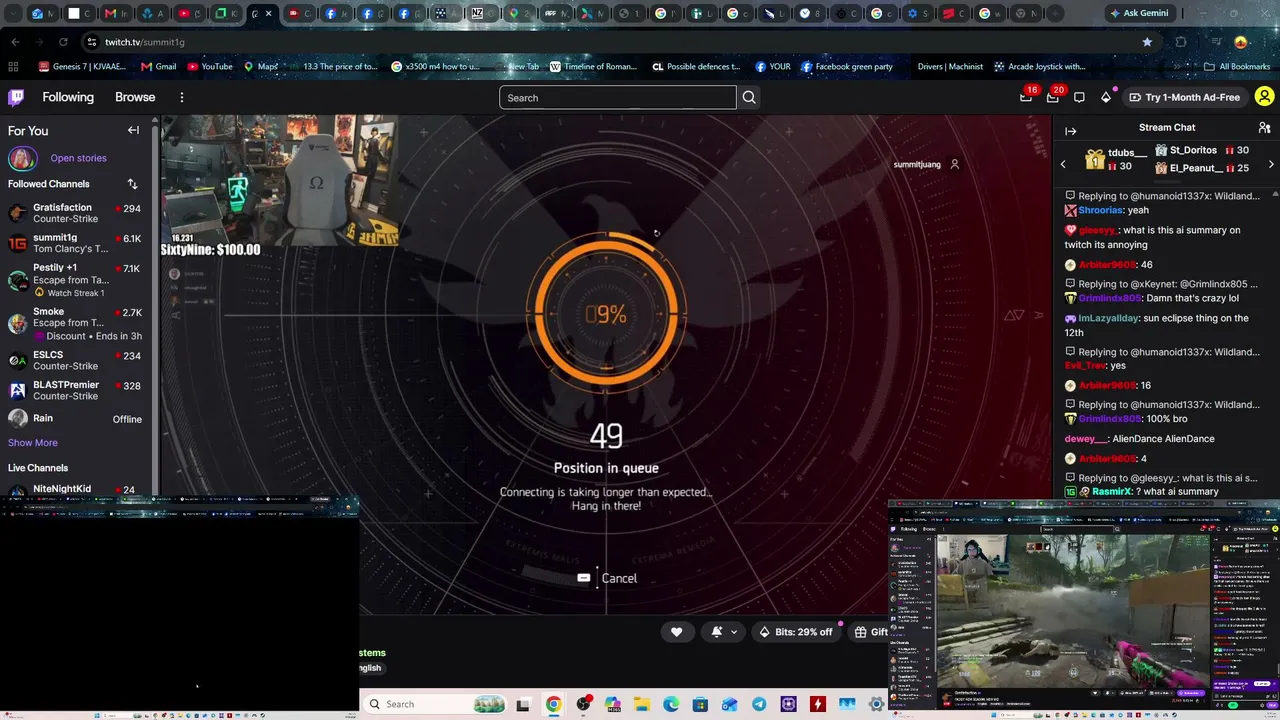Toggle the bell notification button
The width and height of the screenshot is (1280, 720).
click(717, 632)
